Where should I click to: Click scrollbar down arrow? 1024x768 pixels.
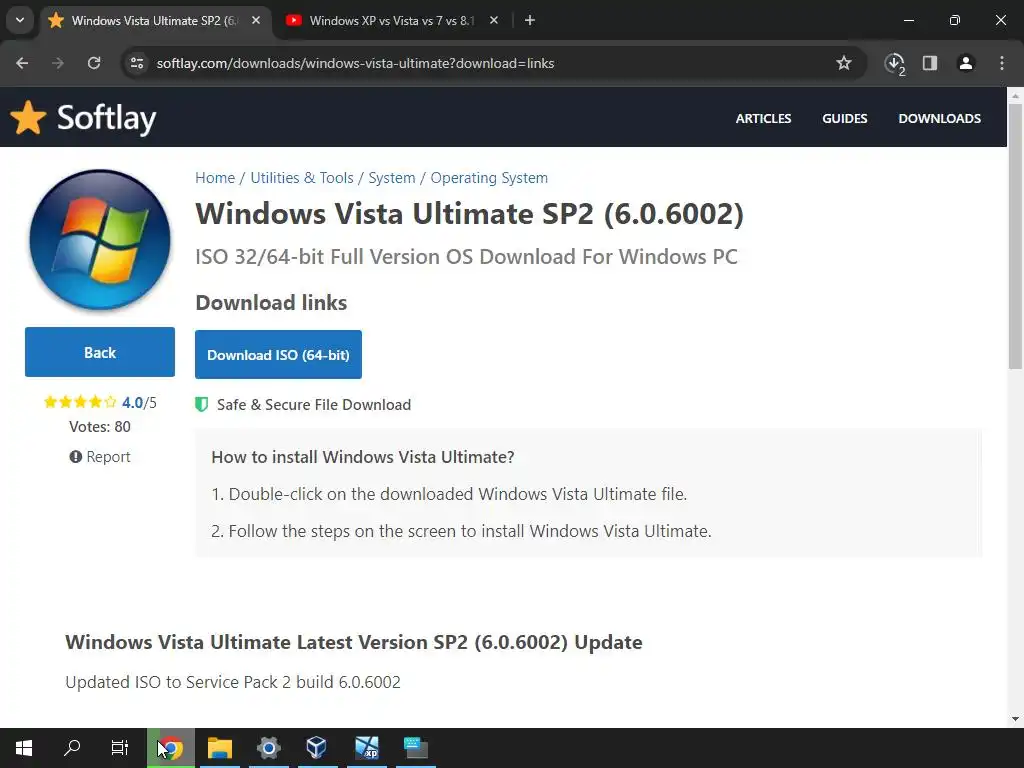pyautogui.click(x=1015, y=719)
